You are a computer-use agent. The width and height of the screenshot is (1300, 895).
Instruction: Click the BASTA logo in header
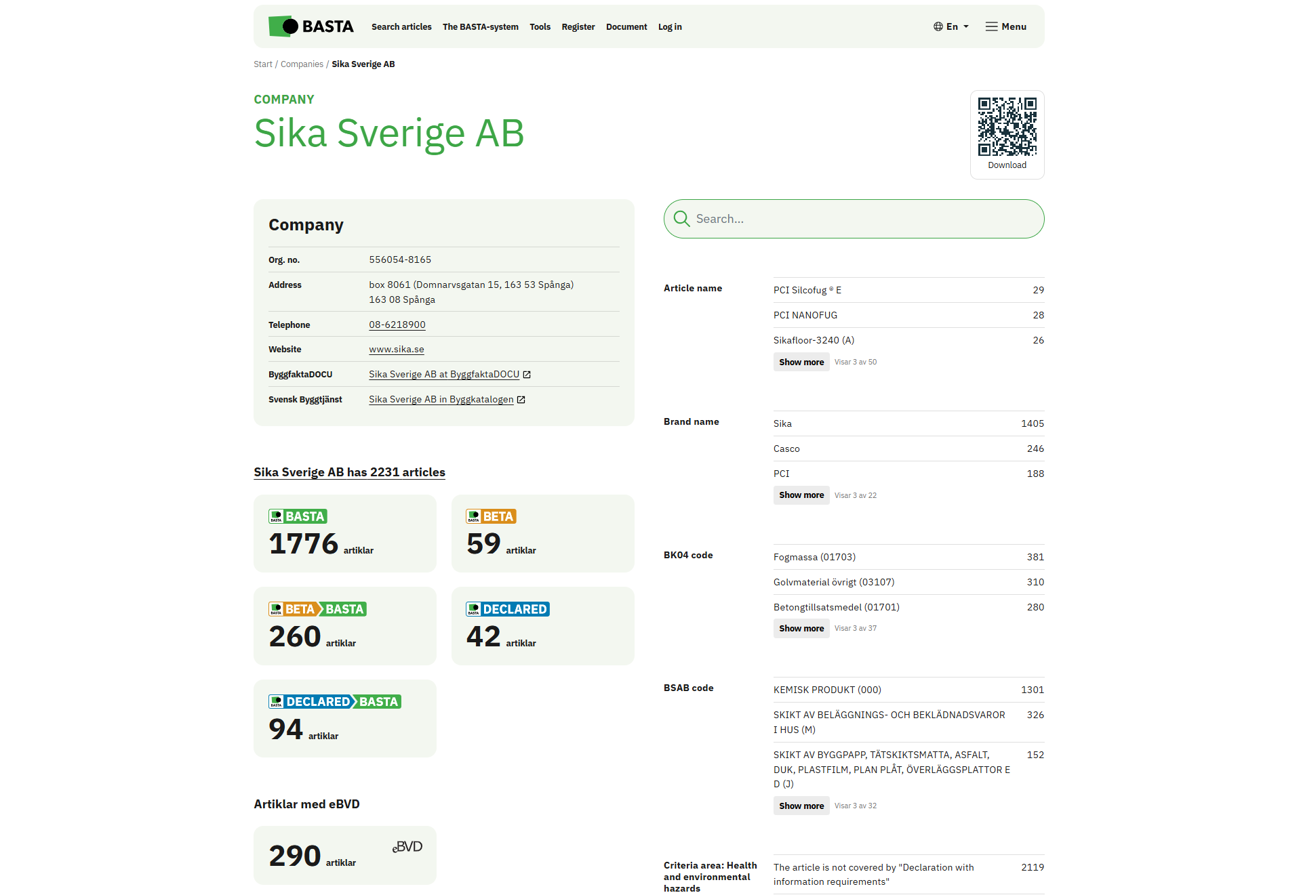click(x=310, y=27)
